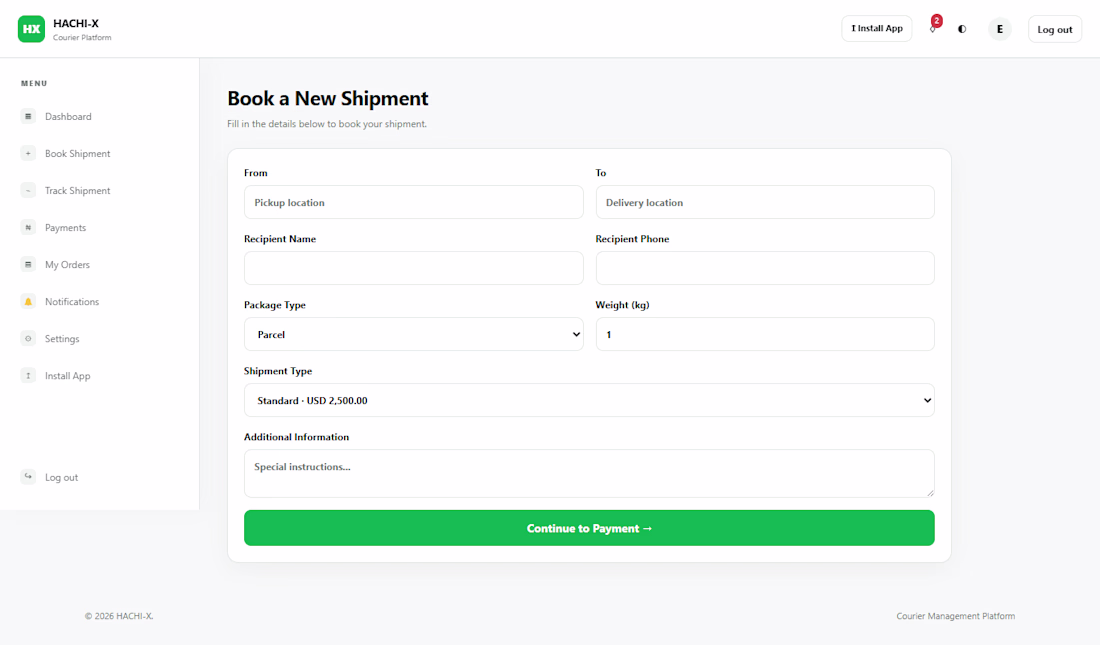Viewport: 1100px width, 645px height.
Task: Click the sidebar Log out arrow icon
Action: (28, 477)
